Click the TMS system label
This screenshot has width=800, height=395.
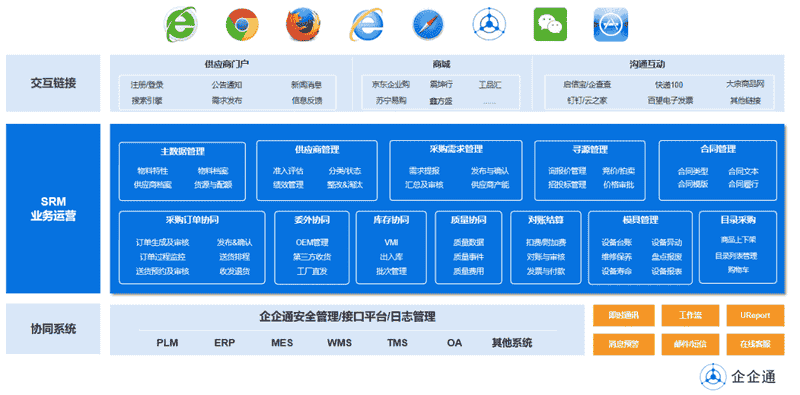coord(397,342)
